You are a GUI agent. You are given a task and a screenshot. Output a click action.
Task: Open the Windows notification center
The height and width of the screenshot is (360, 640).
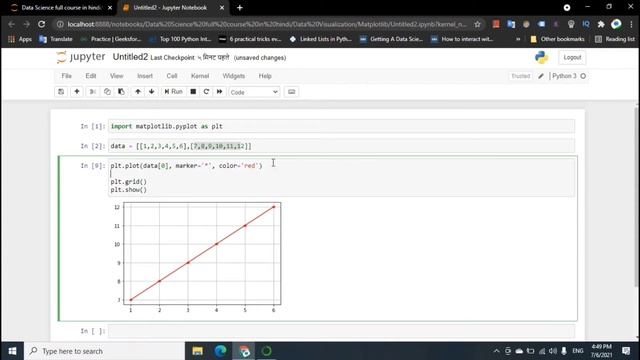click(626, 351)
